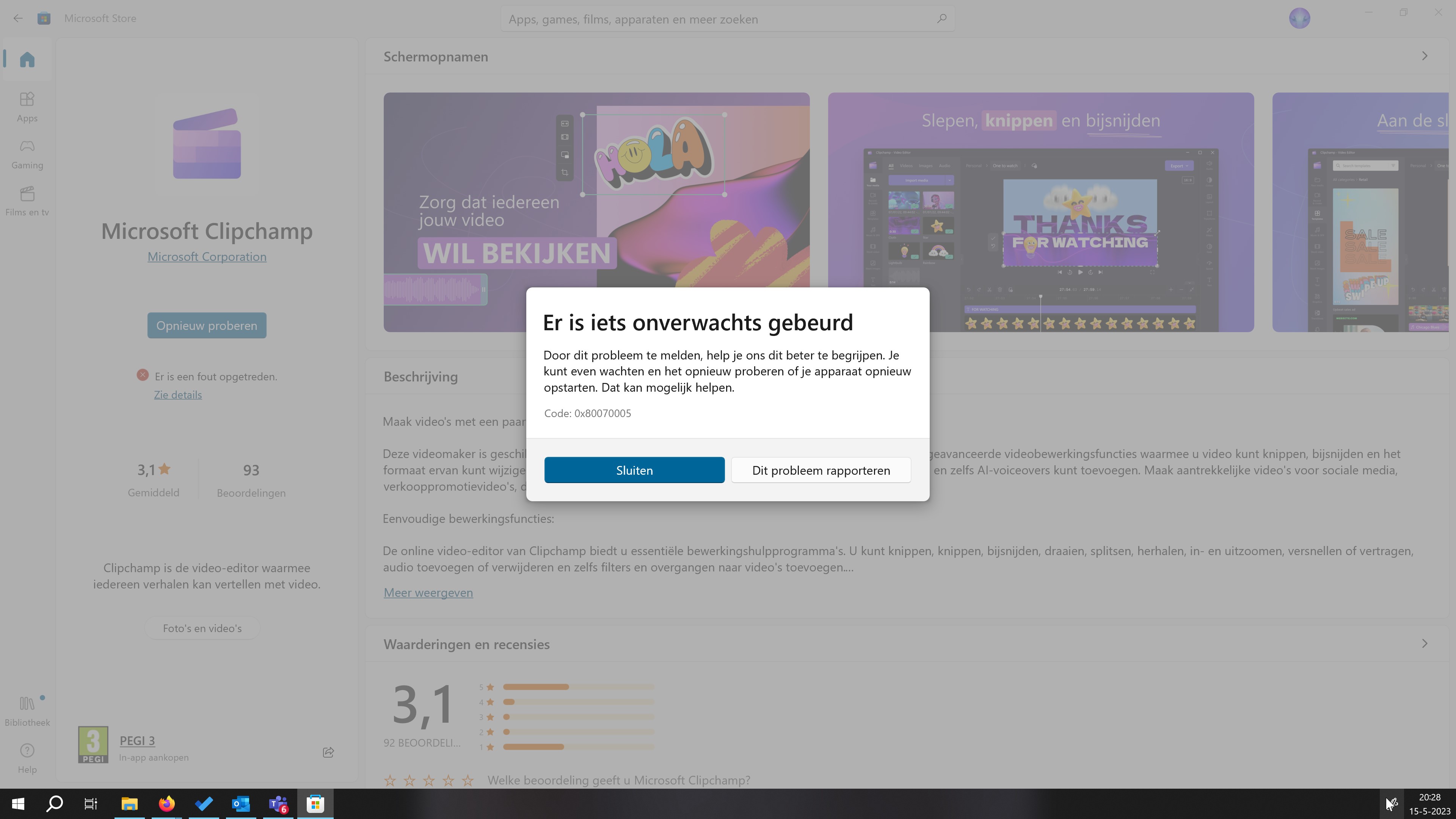Open Firefox from the taskbar
The width and height of the screenshot is (1456, 819).
click(x=166, y=804)
